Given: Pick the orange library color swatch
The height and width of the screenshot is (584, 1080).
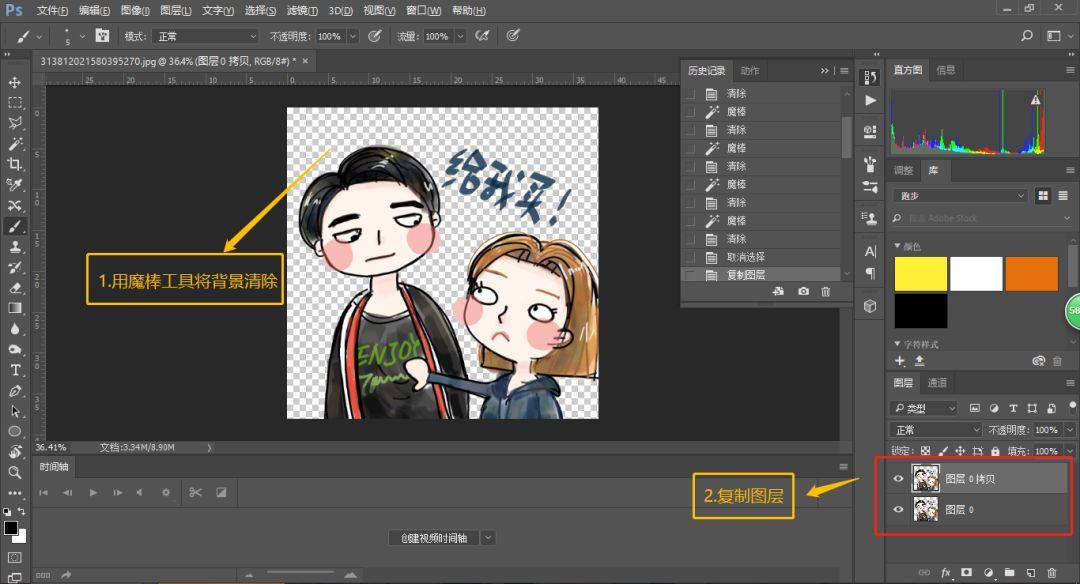Looking at the screenshot, I should [x=1032, y=273].
